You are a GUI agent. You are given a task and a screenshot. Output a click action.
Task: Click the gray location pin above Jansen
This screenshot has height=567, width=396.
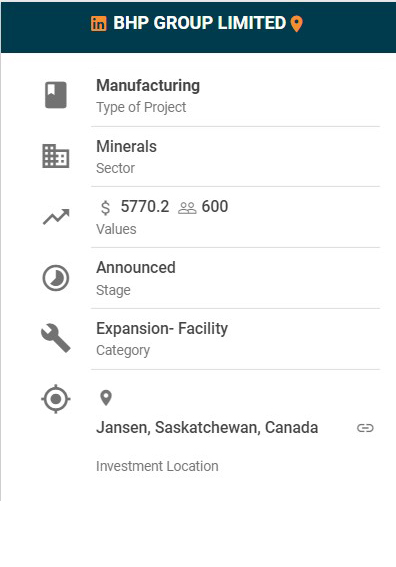pos(106,398)
